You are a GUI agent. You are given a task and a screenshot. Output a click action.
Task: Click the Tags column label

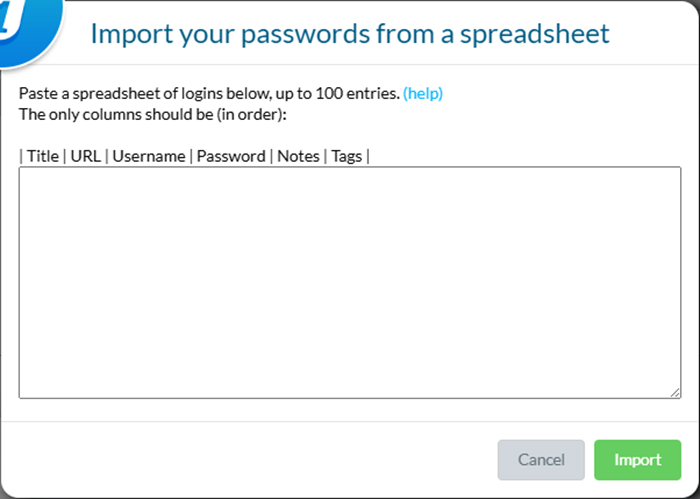click(347, 156)
